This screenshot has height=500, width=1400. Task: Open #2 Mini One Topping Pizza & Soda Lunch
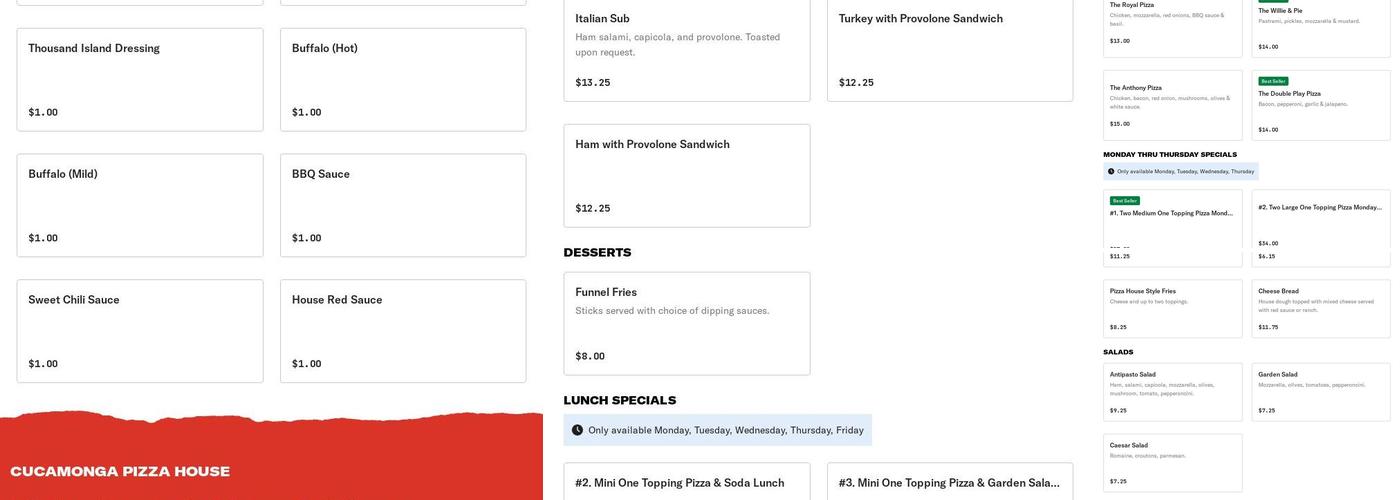pyautogui.click(x=687, y=482)
